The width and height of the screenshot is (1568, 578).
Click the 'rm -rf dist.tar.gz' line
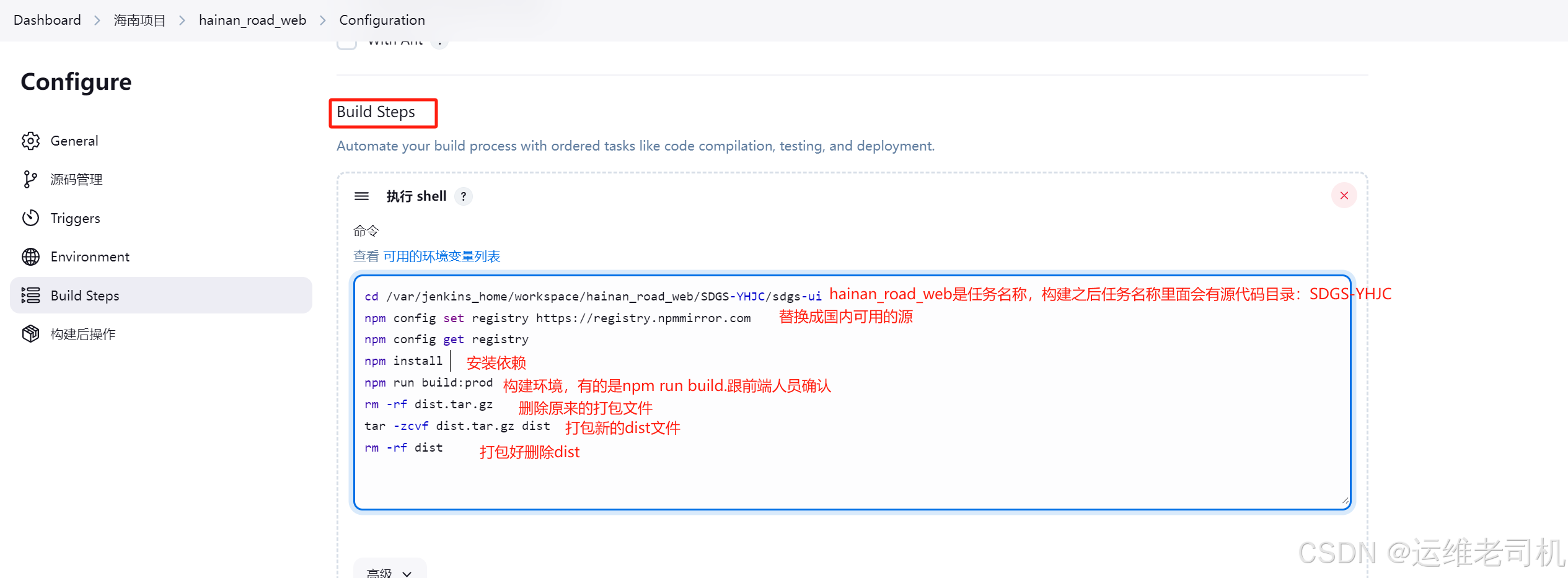pyautogui.click(x=428, y=405)
